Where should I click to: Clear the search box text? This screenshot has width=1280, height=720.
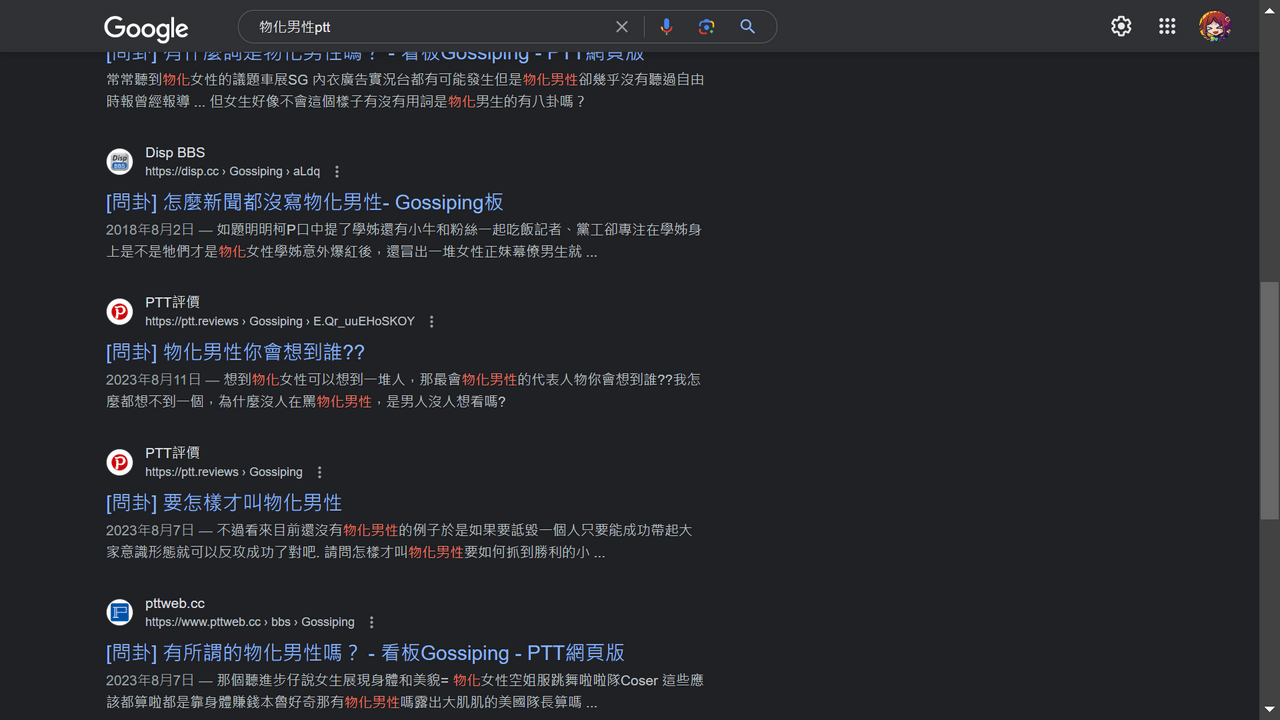(x=622, y=27)
